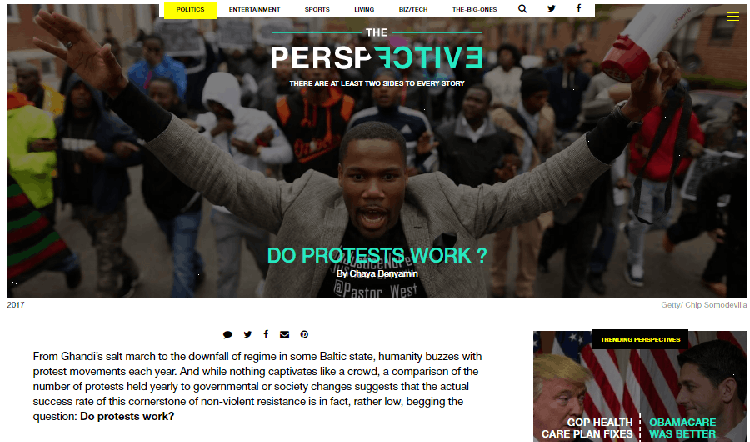Open the yellow hamburger menu icon
The width and height of the screenshot is (750, 442).
[x=733, y=17]
